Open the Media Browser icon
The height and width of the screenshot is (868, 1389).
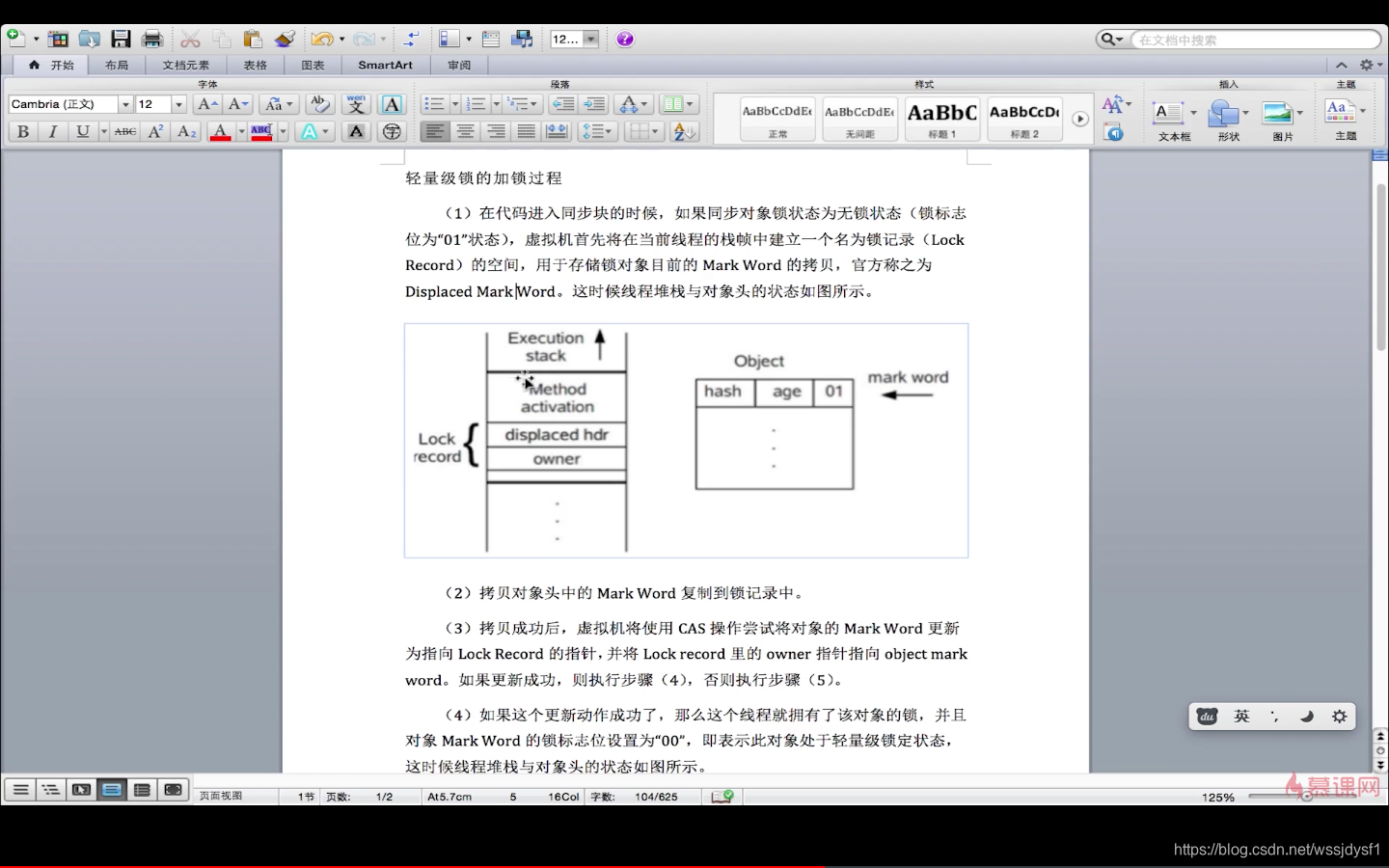point(523,39)
